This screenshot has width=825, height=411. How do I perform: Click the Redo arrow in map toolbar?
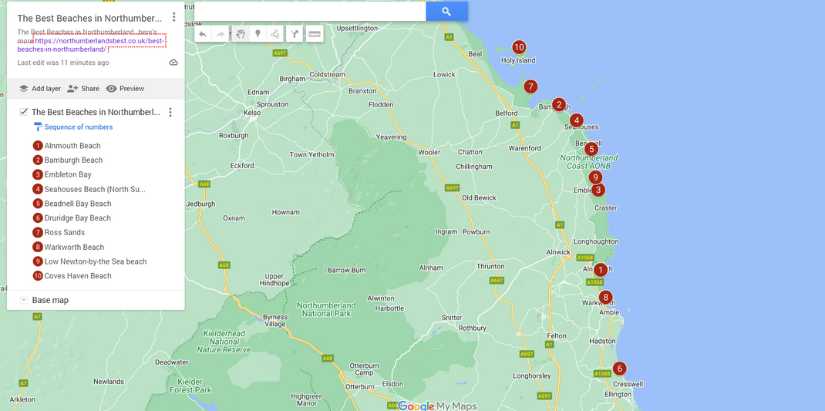click(221, 34)
